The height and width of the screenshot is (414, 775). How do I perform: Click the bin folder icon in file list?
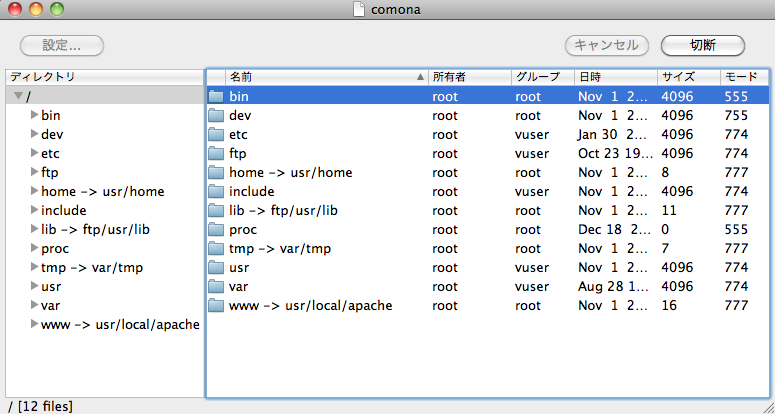pos(216,97)
